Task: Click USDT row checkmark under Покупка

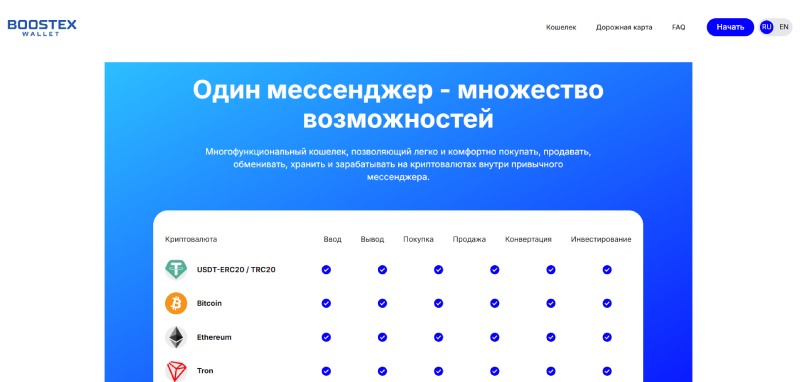Action: (438, 270)
